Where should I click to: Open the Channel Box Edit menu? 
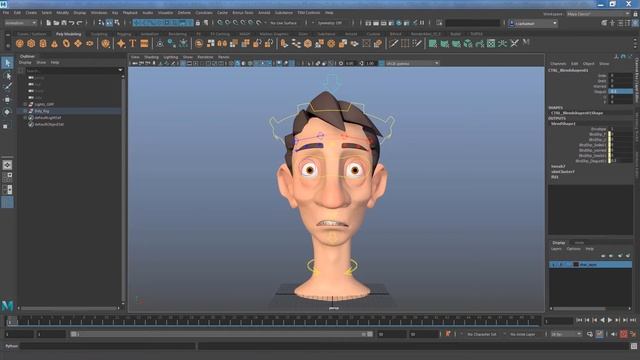click(x=574, y=64)
